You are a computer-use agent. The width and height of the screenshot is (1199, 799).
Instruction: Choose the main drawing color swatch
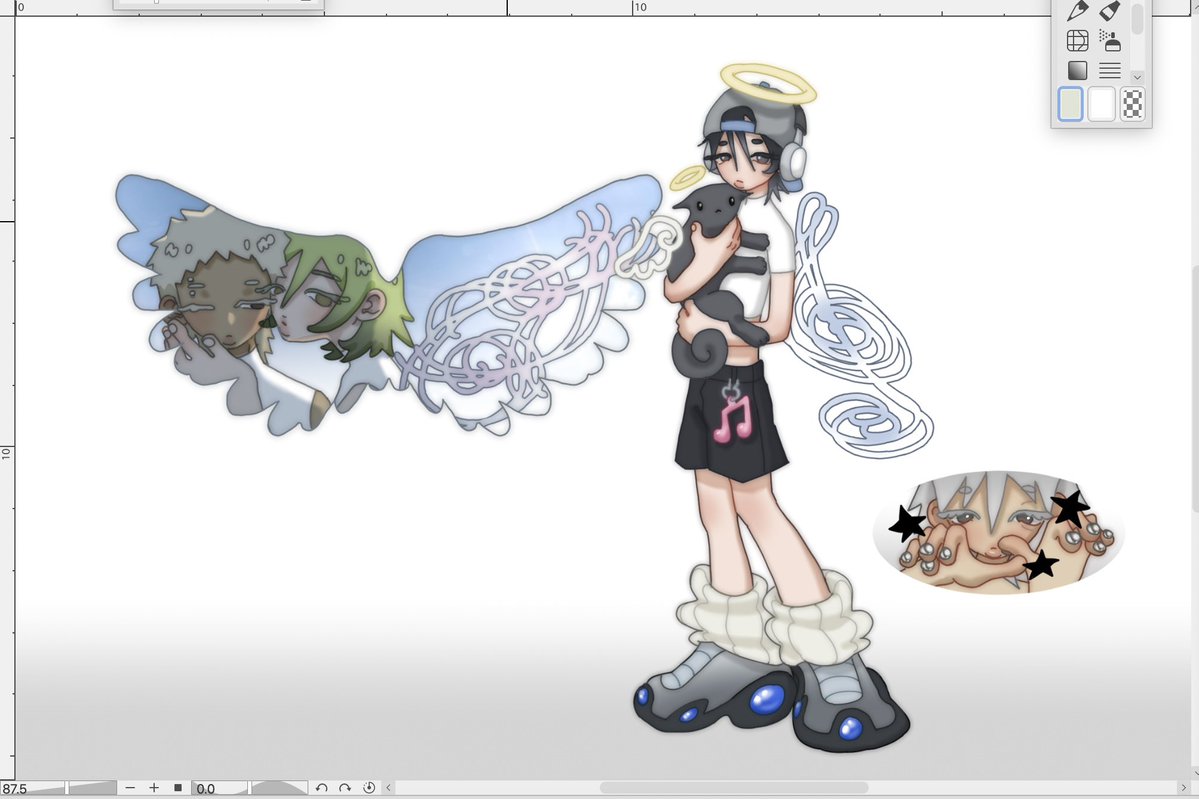click(x=1071, y=104)
